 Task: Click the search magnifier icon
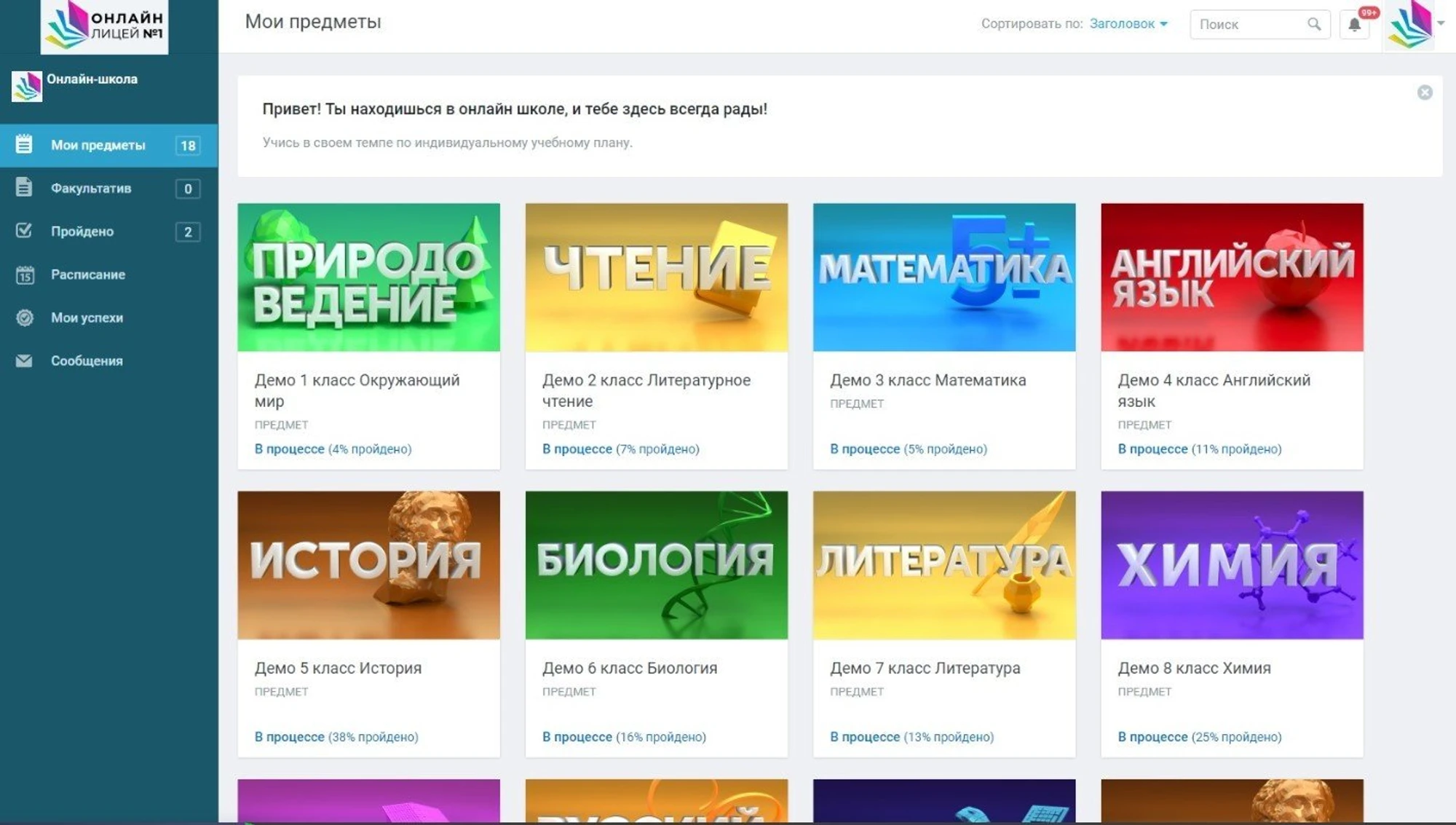coord(1313,24)
